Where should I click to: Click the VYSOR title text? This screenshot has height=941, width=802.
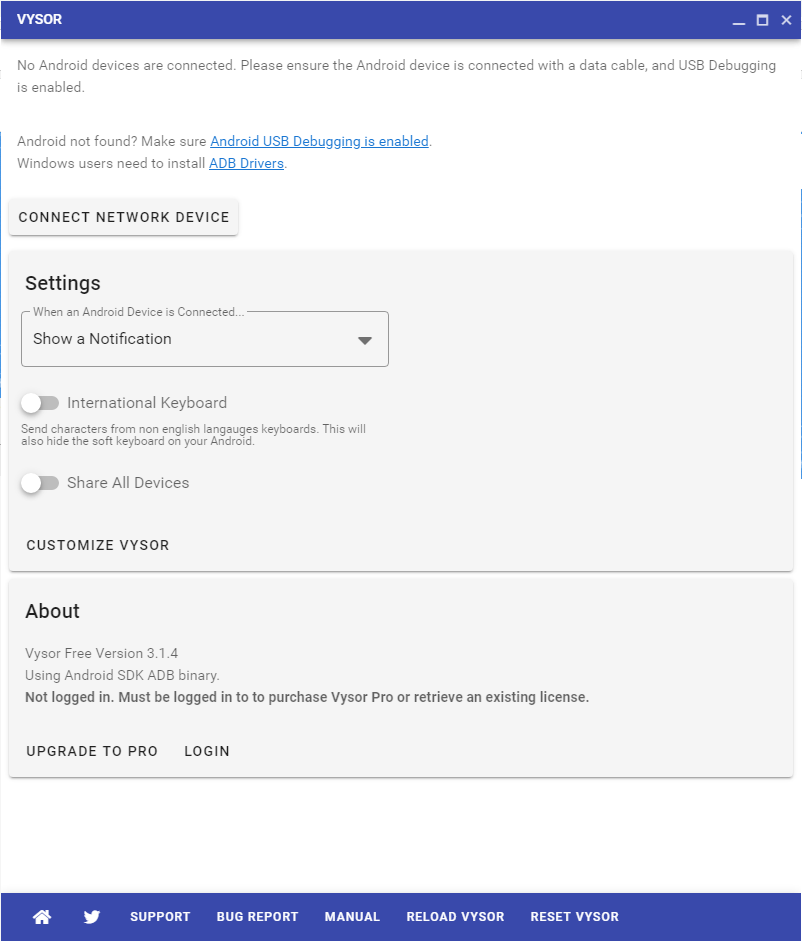[x=40, y=19]
